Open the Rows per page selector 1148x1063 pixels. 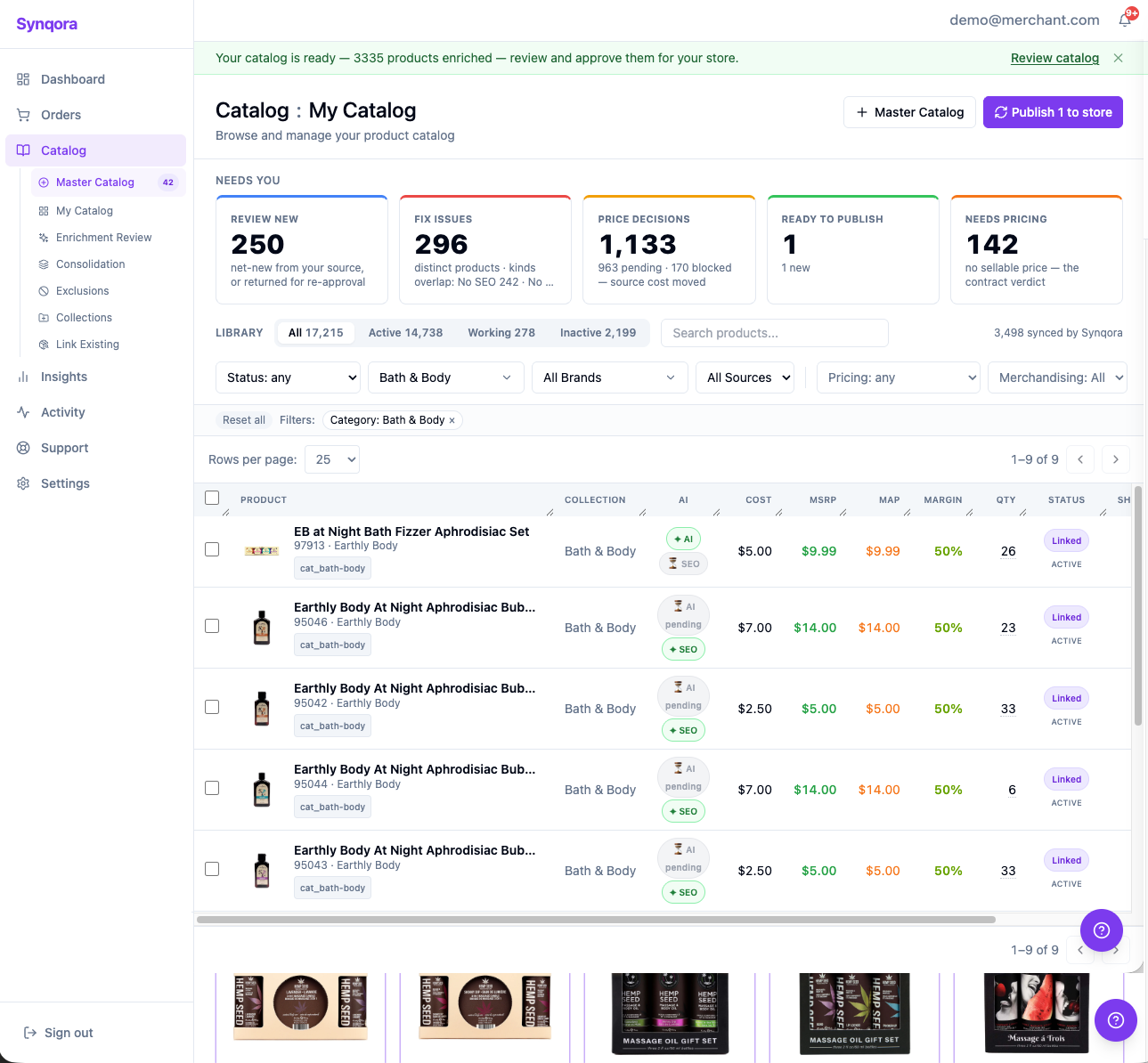332,459
